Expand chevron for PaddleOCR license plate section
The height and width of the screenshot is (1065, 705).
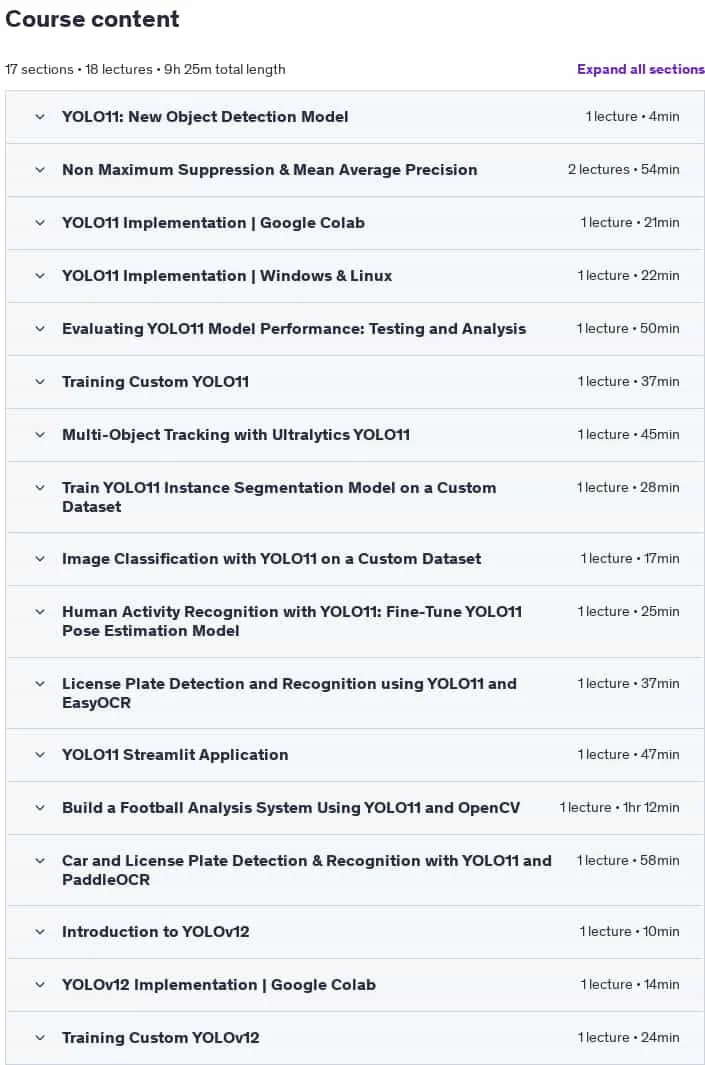pos(40,861)
